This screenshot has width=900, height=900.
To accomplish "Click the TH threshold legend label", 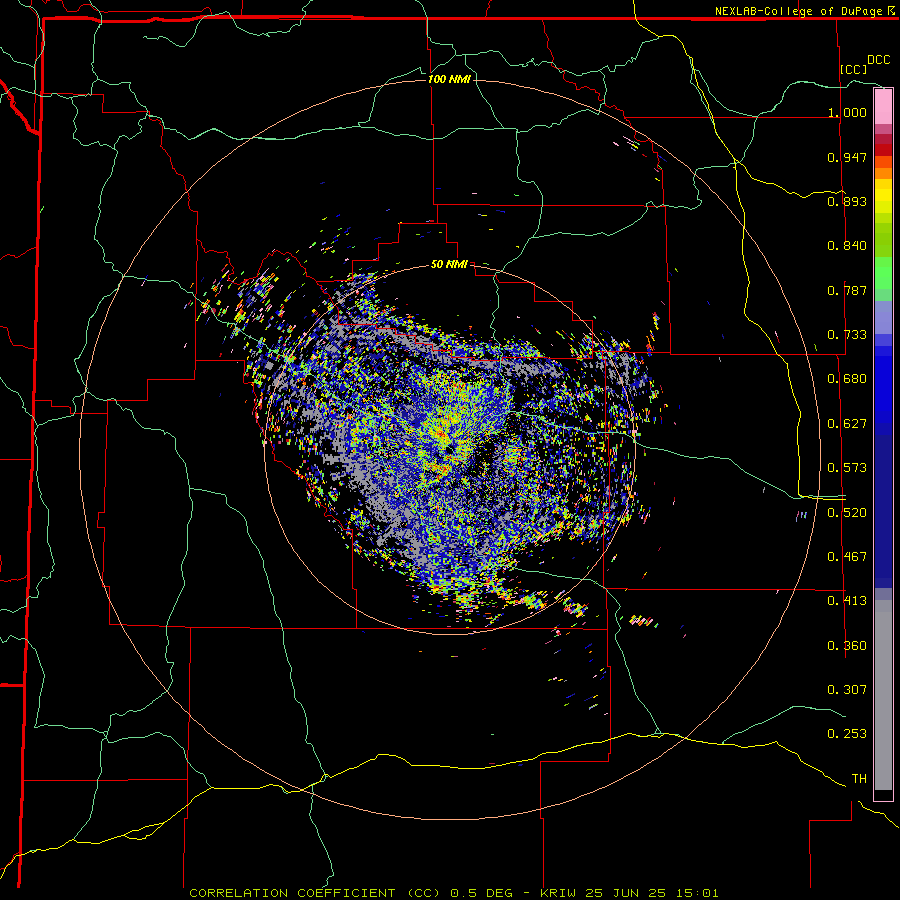I will pos(859,779).
